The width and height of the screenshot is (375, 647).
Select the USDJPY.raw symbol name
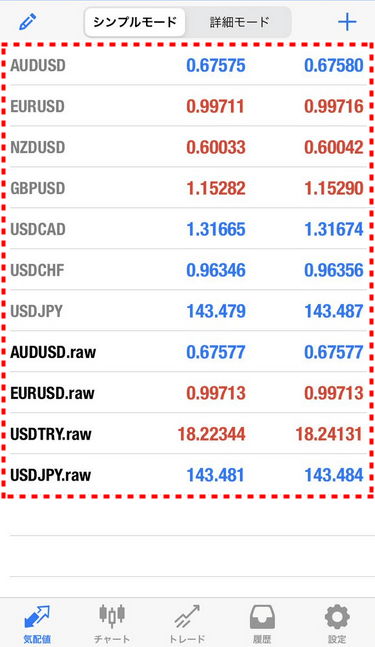coord(50,475)
